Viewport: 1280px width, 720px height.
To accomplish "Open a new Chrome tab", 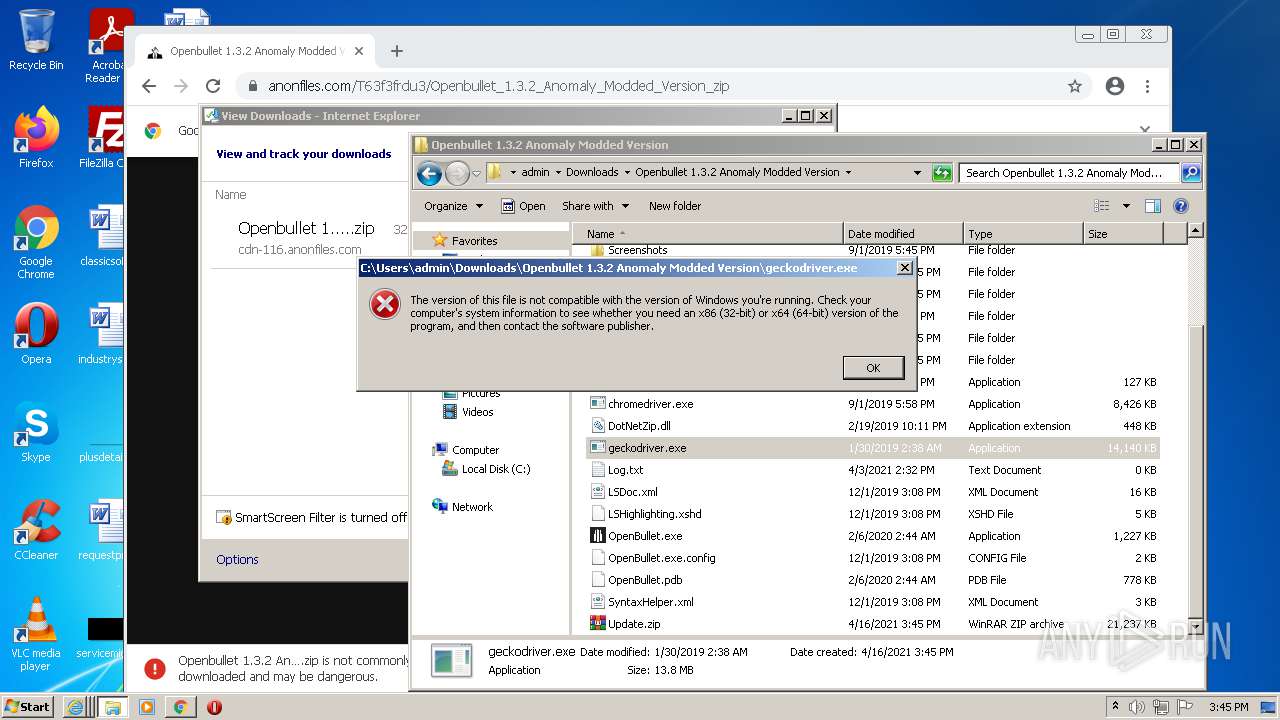I will [x=397, y=51].
